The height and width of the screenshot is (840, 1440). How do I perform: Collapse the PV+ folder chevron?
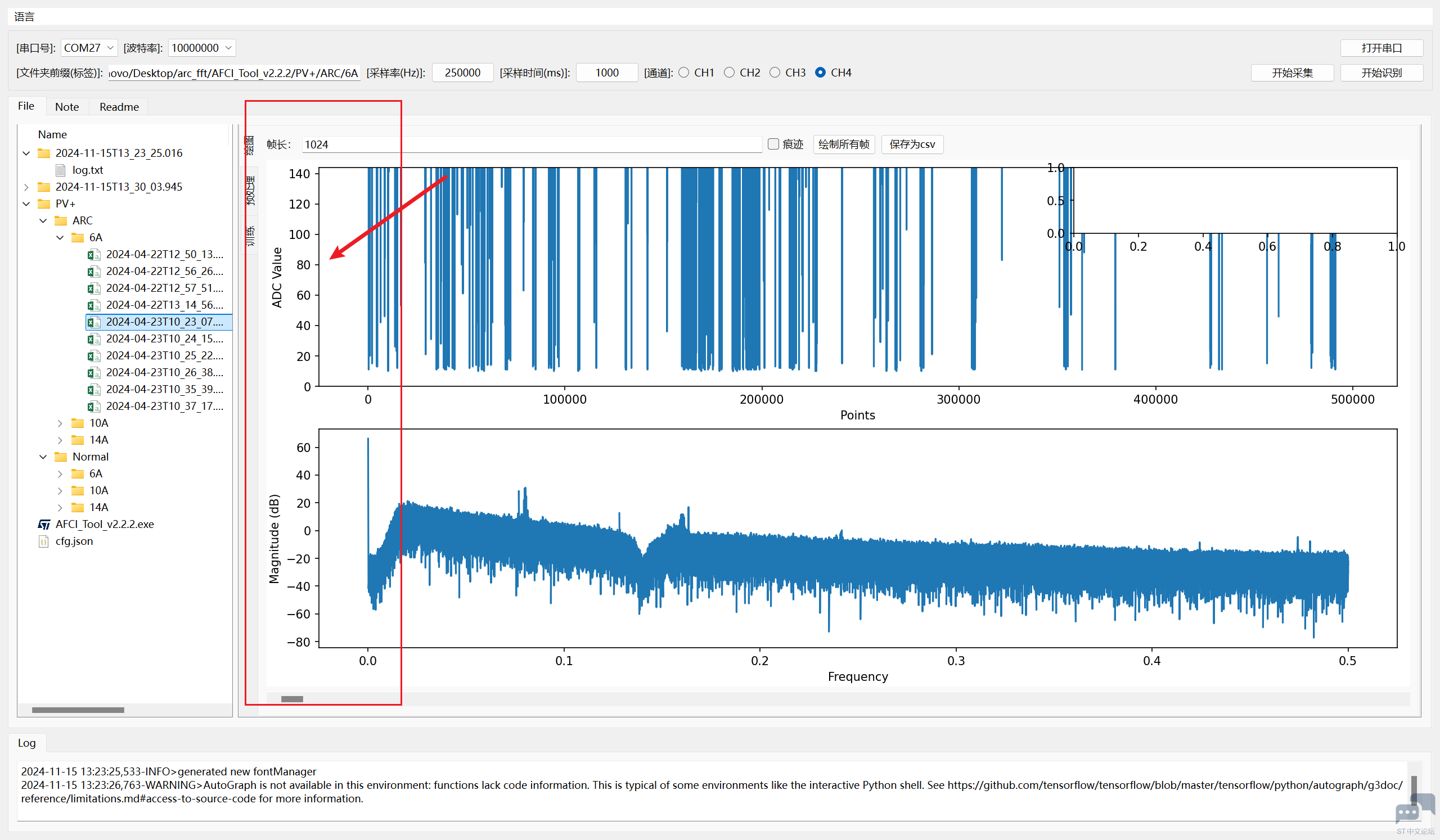click(x=26, y=204)
